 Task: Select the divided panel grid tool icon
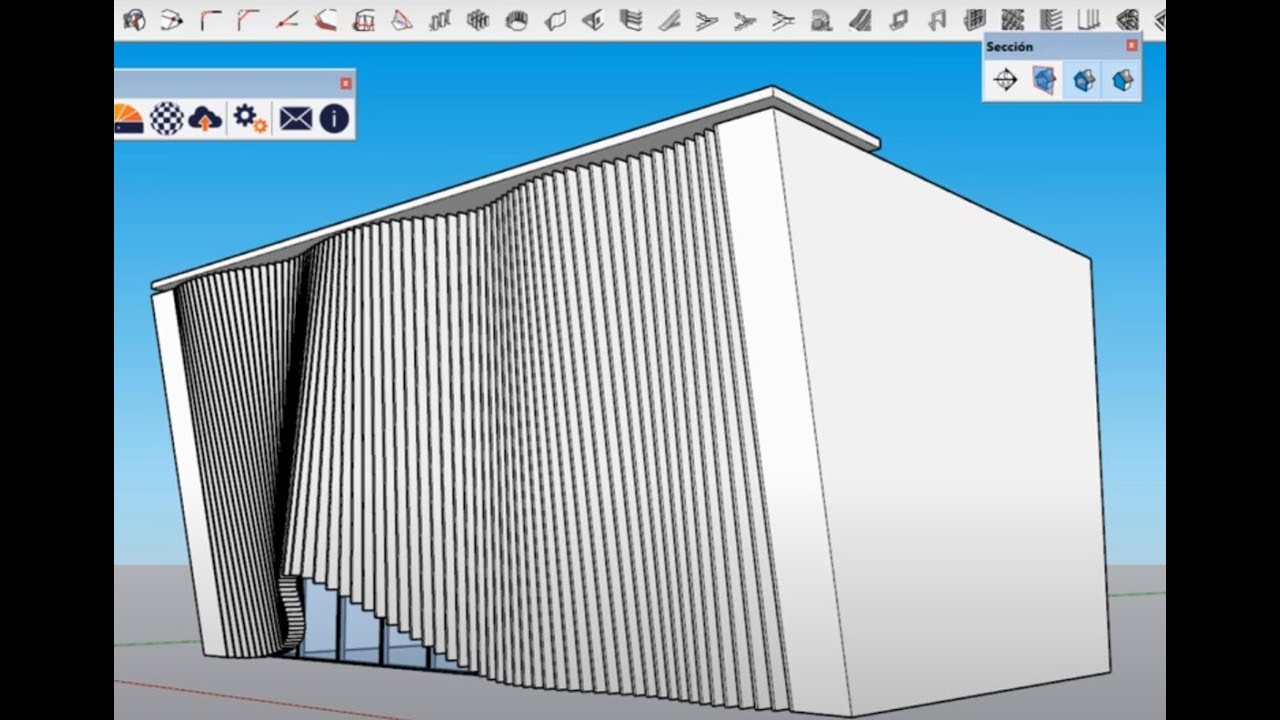pyautogui.click(x=974, y=20)
